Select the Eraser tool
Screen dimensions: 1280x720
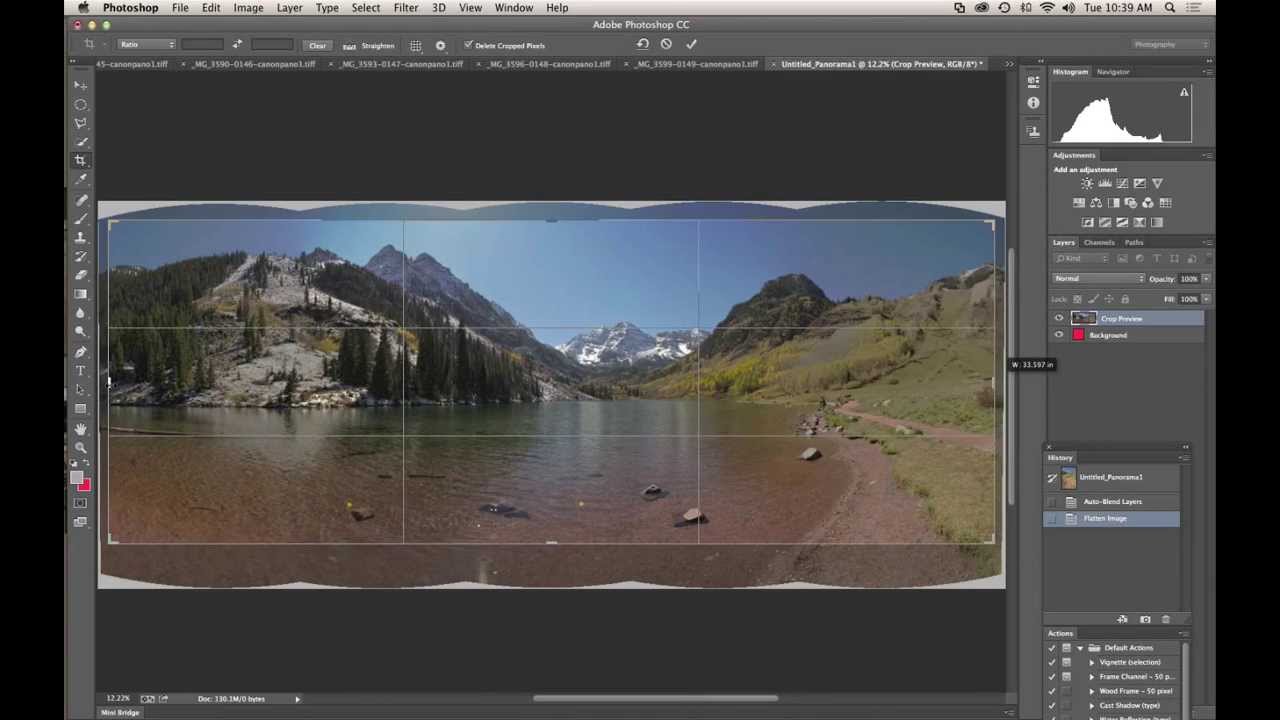(x=81, y=275)
